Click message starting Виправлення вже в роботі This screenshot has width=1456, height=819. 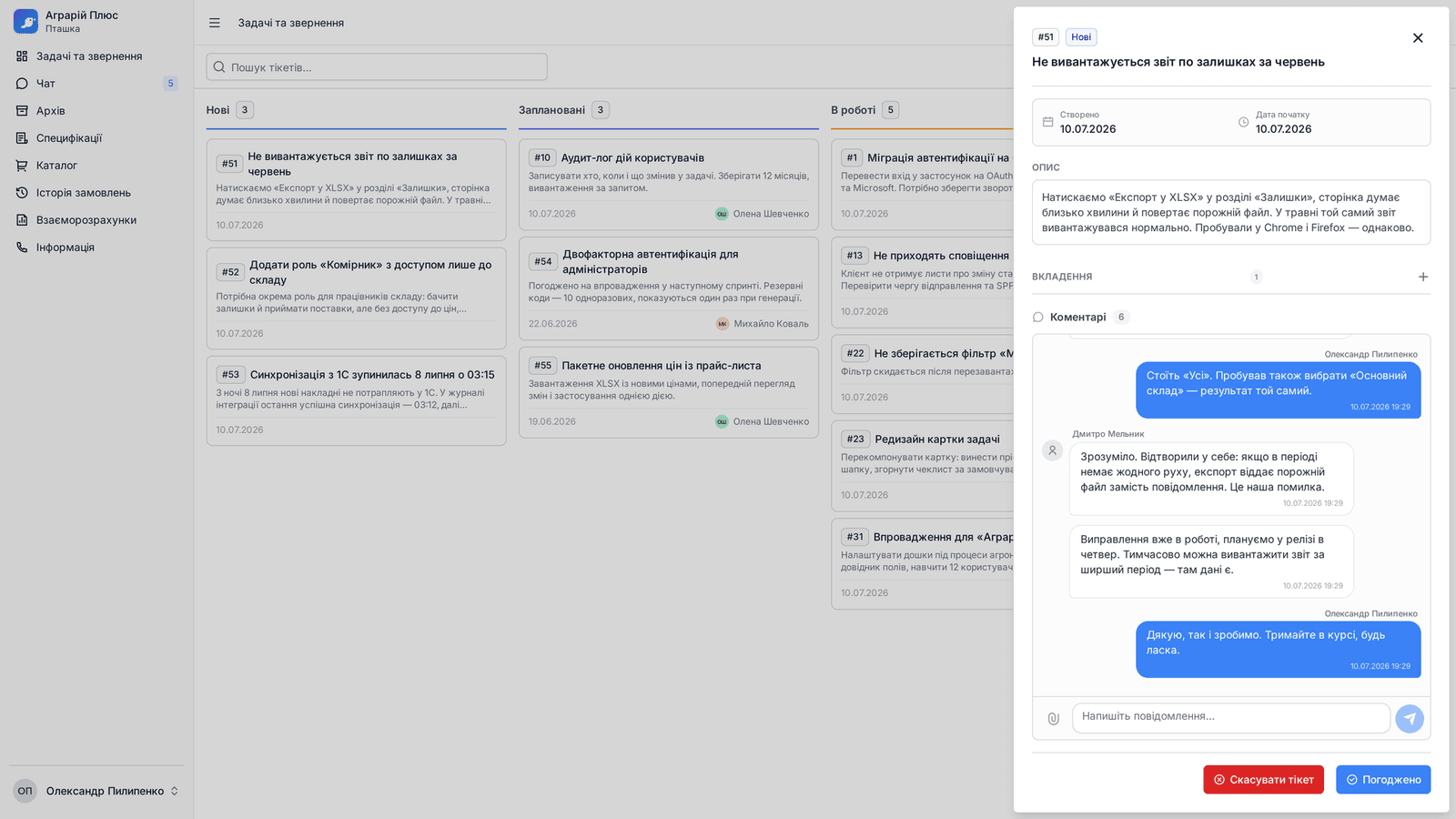(1211, 561)
